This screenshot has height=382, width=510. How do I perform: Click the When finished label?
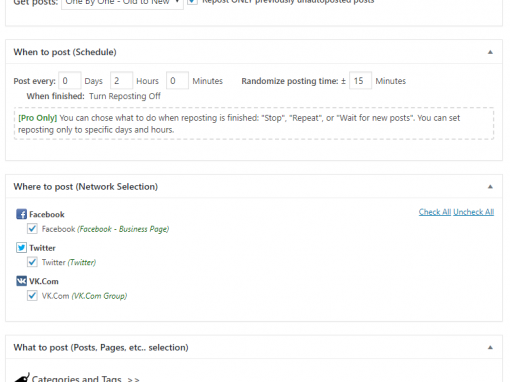(56, 96)
